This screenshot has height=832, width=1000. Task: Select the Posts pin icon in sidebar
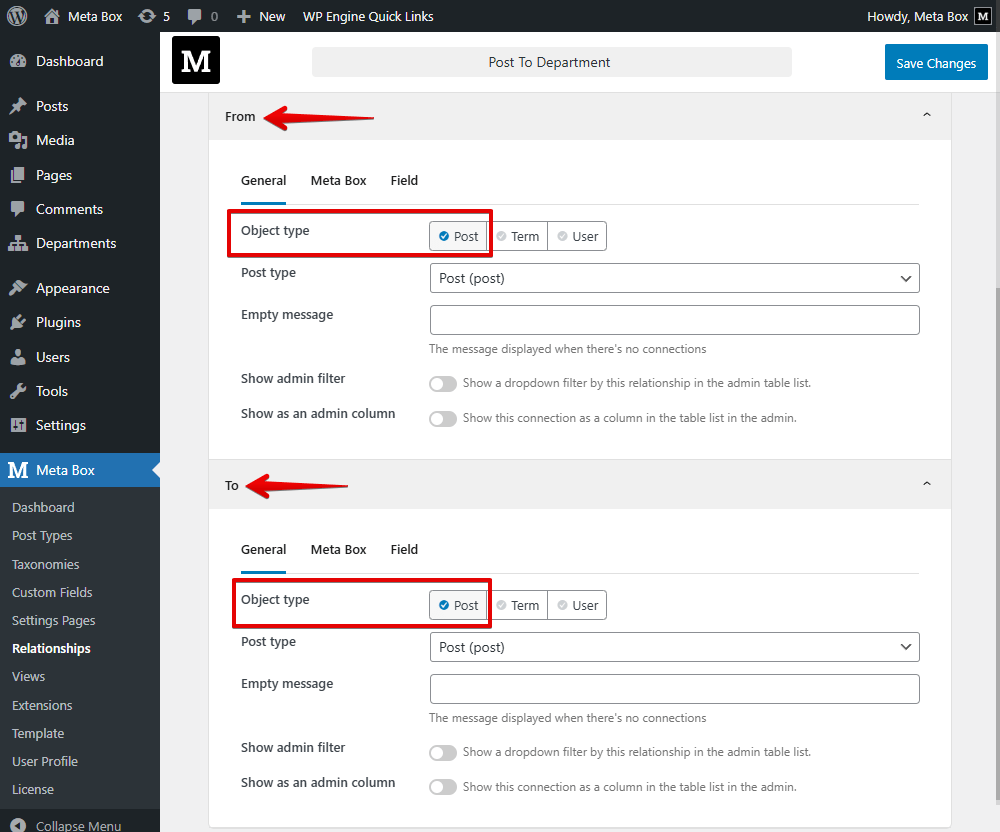click(18, 105)
